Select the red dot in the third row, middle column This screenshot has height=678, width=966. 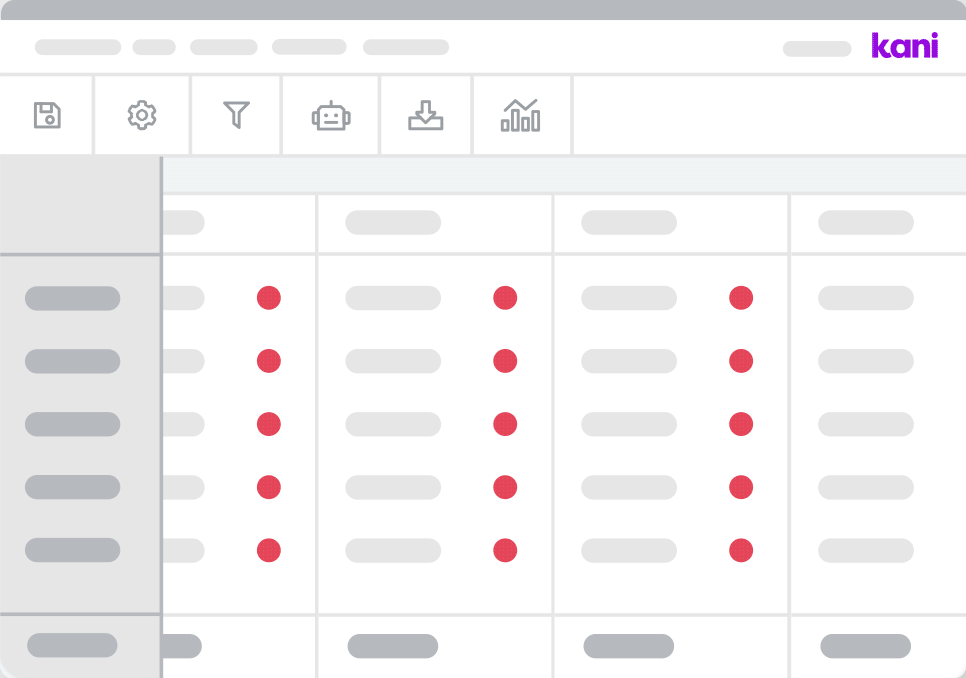(505, 424)
